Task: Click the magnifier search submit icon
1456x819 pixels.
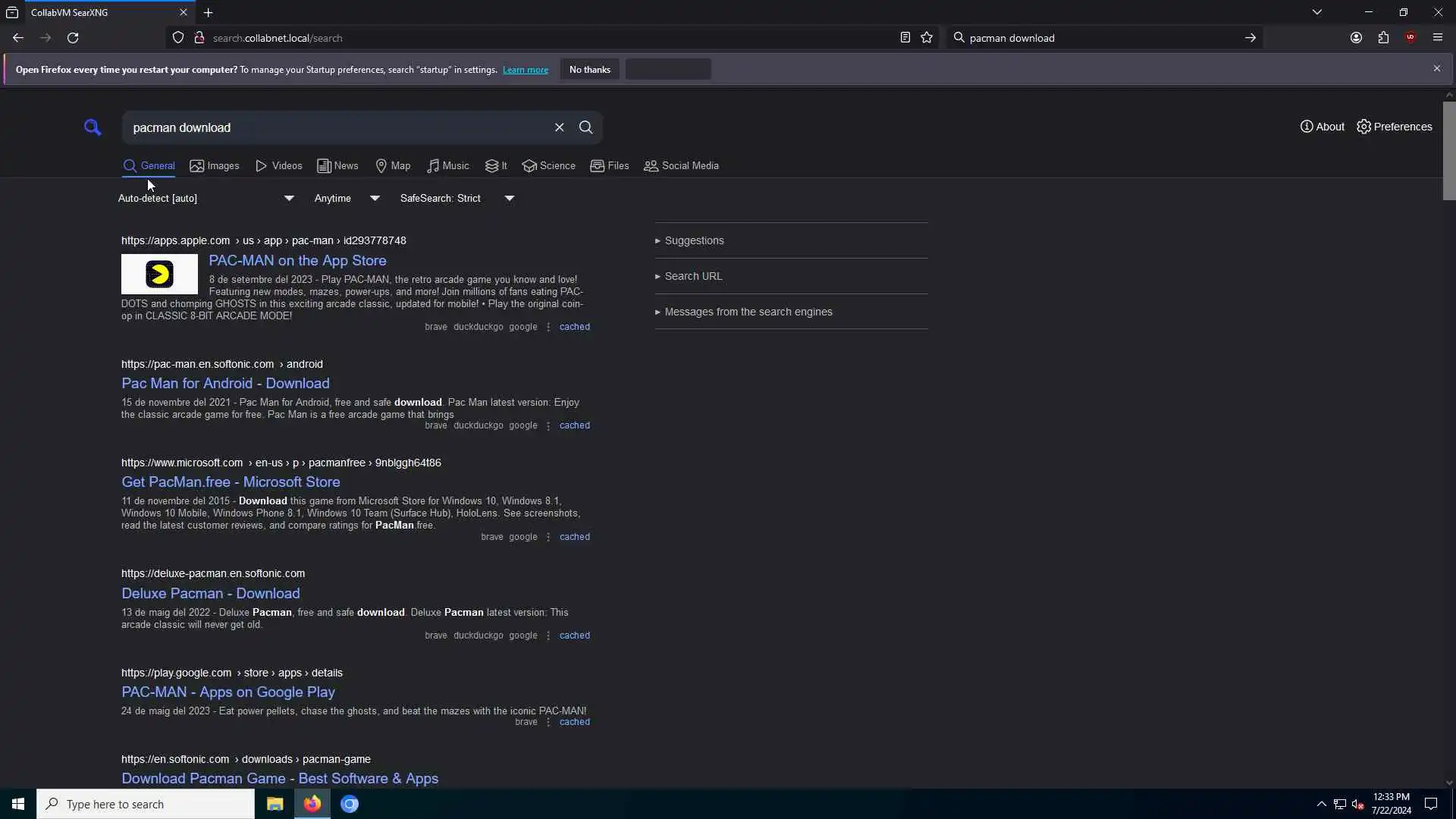Action: tap(585, 127)
